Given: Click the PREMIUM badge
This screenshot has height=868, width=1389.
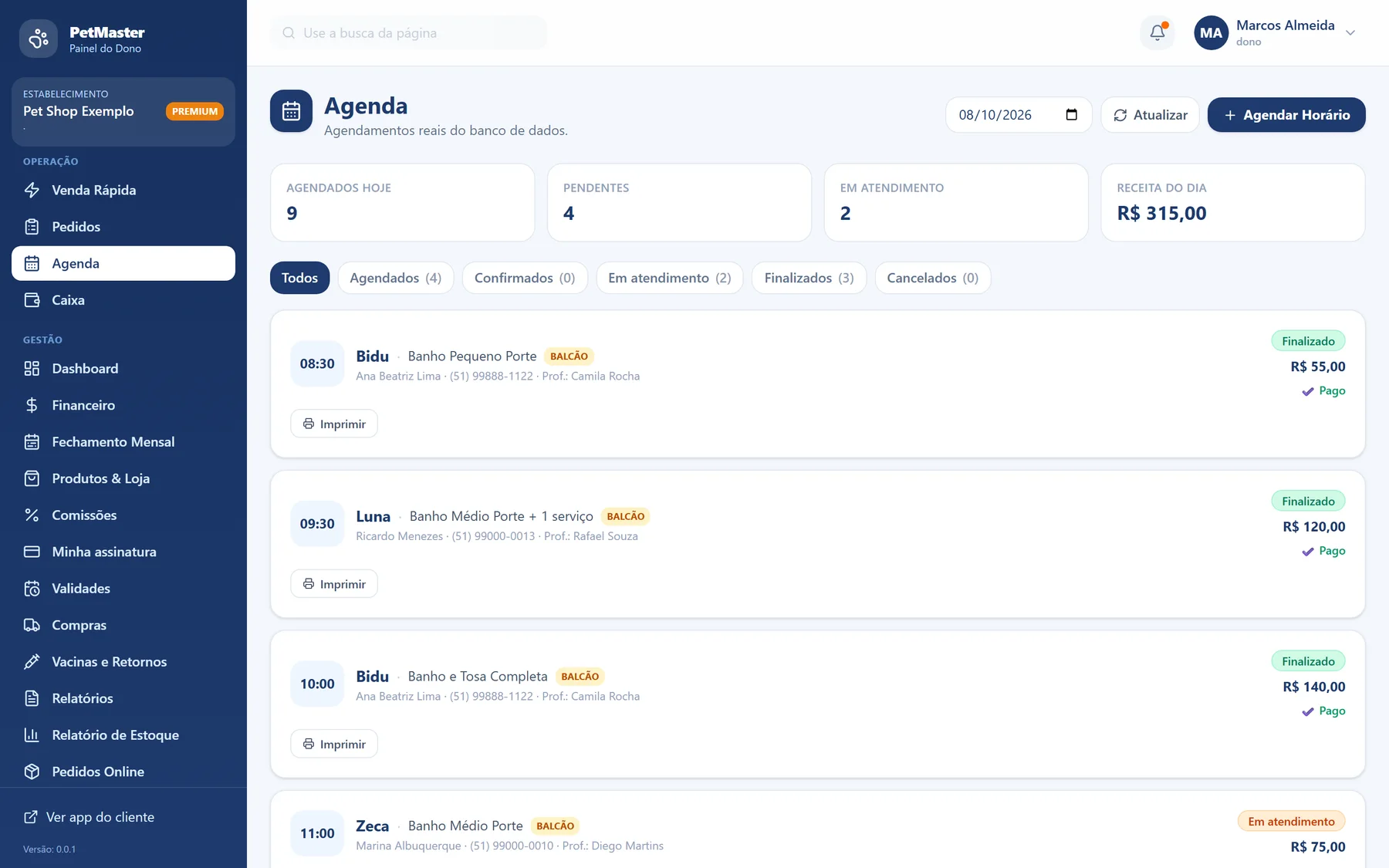Looking at the screenshot, I should [194, 111].
